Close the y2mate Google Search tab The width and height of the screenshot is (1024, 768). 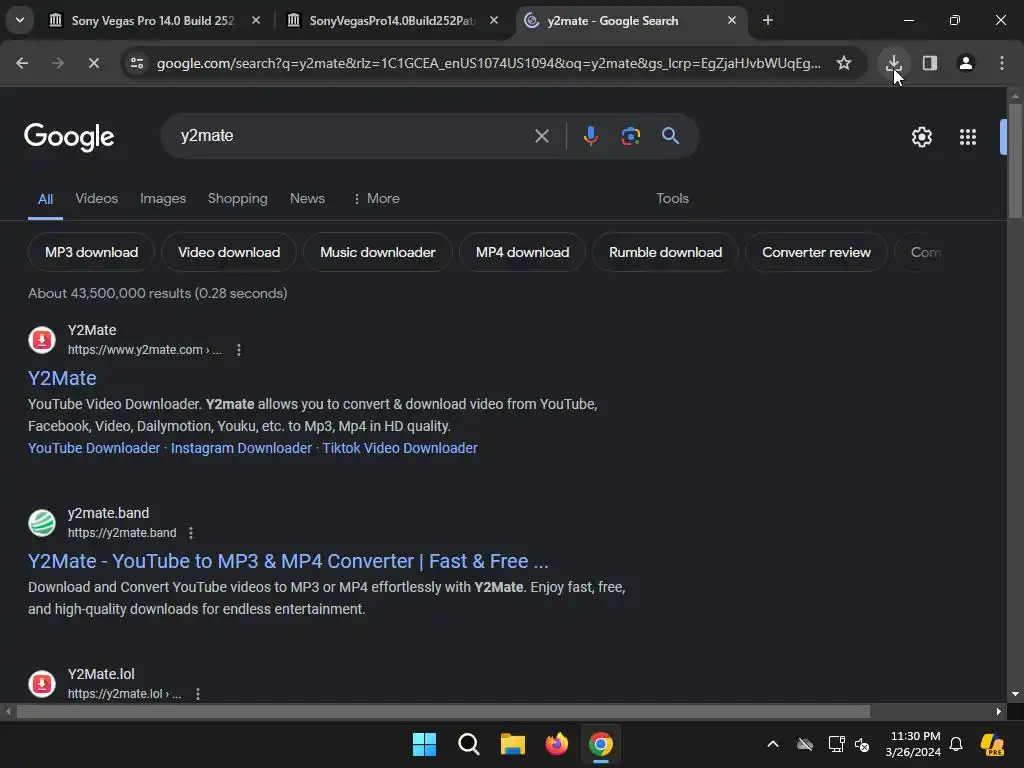731,20
